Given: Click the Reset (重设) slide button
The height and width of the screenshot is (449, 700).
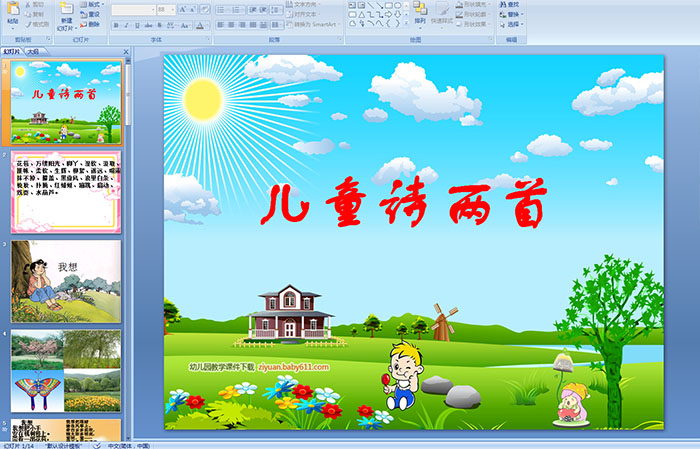Looking at the screenshot, I should [x=90, y=14].
